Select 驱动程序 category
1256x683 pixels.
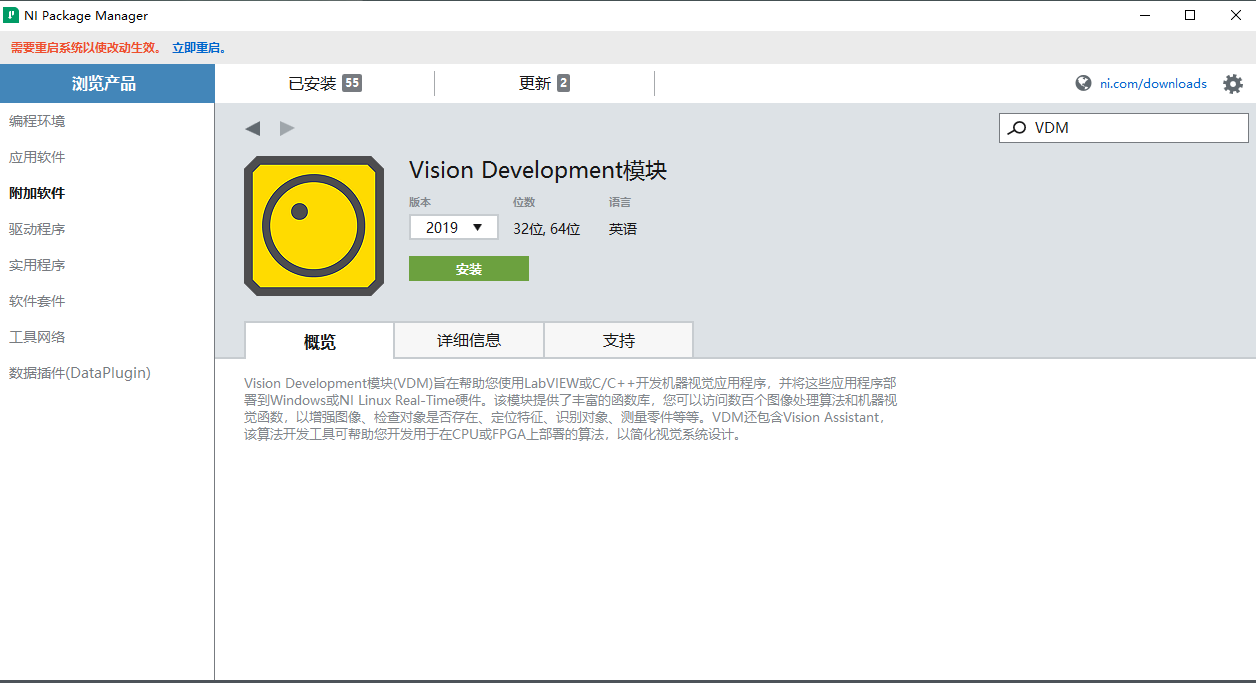click(37, 229)
